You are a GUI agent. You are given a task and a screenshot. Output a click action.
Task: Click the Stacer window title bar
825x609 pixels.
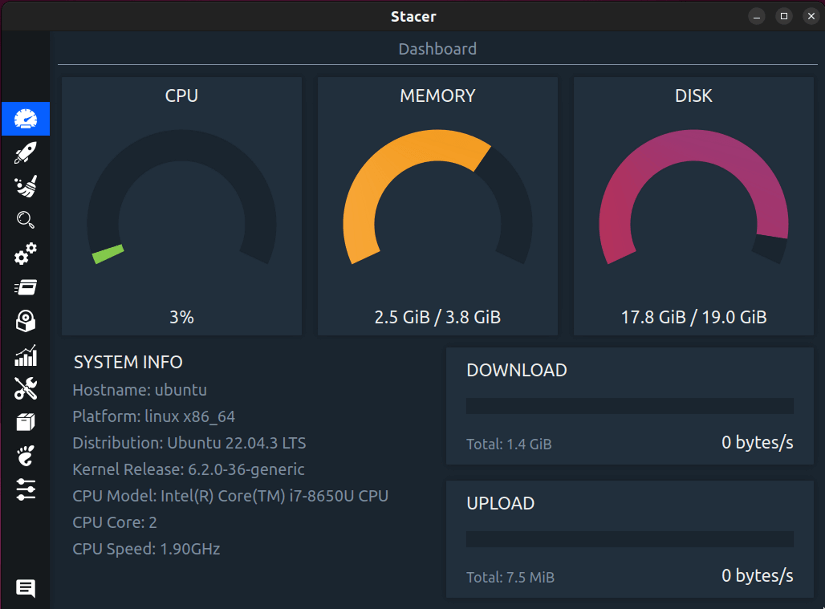tap(413, 16)
